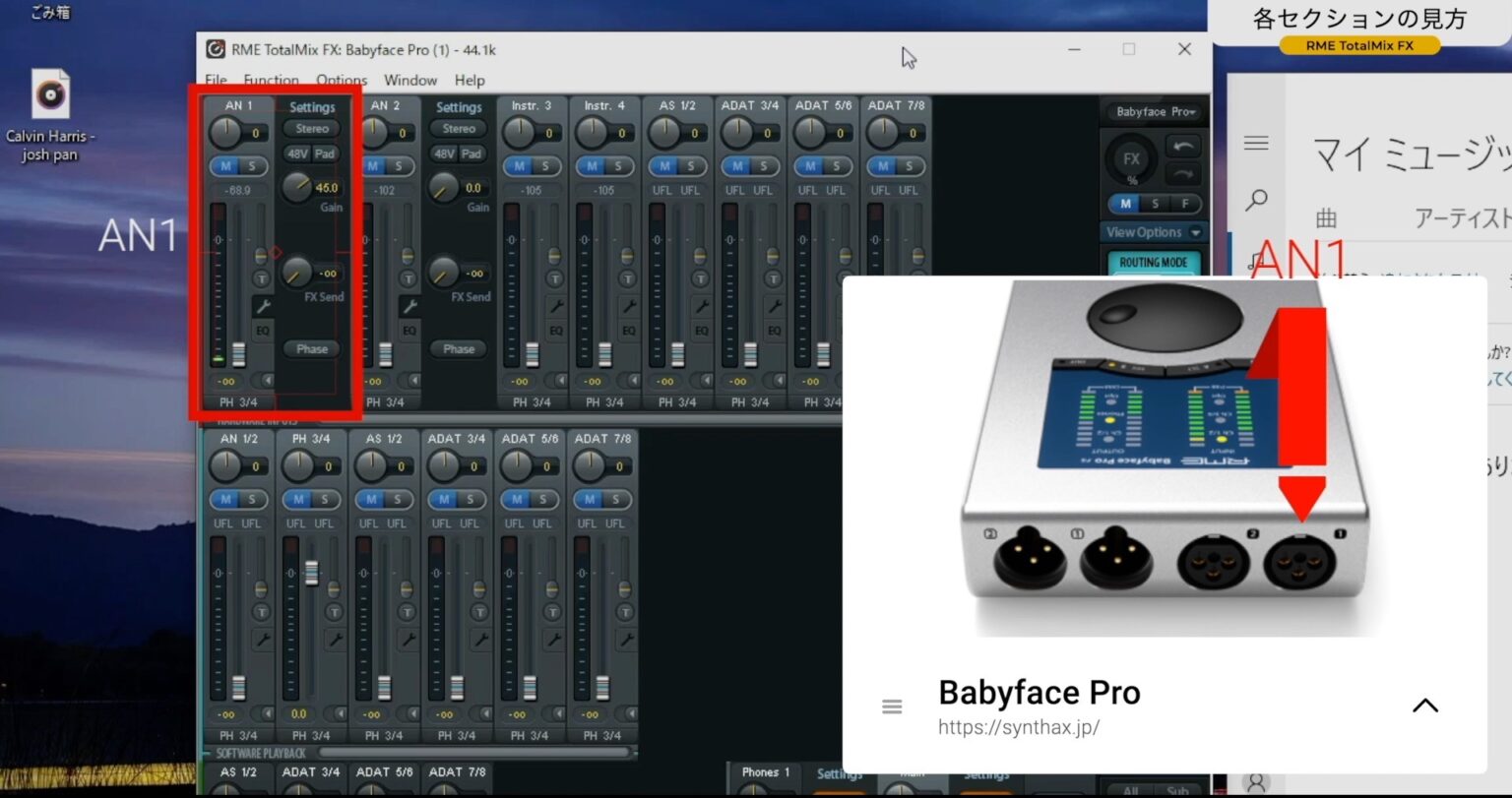
Task: Open the synthax.jp link
Action: (1020, 727)
